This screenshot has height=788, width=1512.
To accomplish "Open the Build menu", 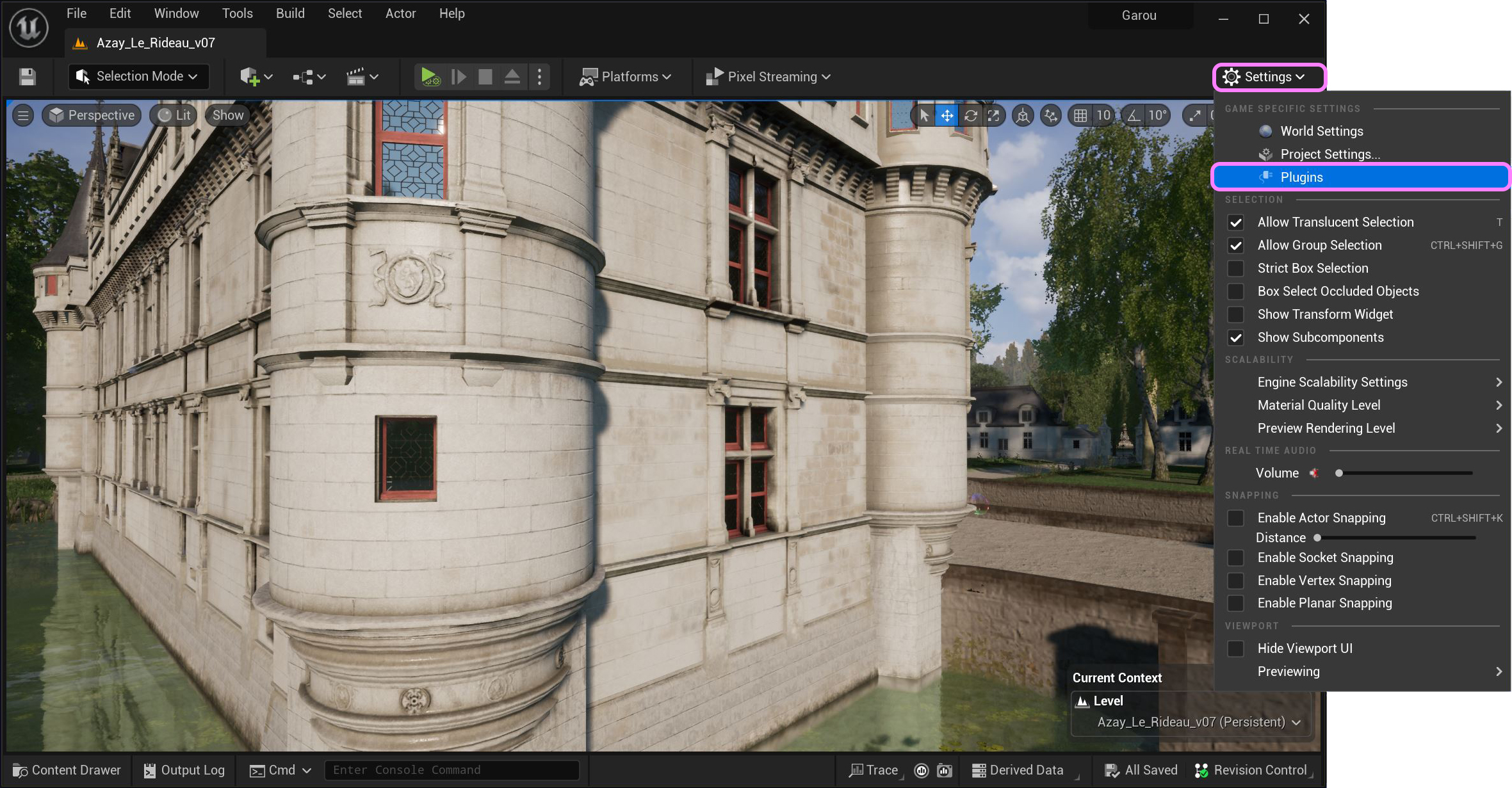I will coord(290,13).
